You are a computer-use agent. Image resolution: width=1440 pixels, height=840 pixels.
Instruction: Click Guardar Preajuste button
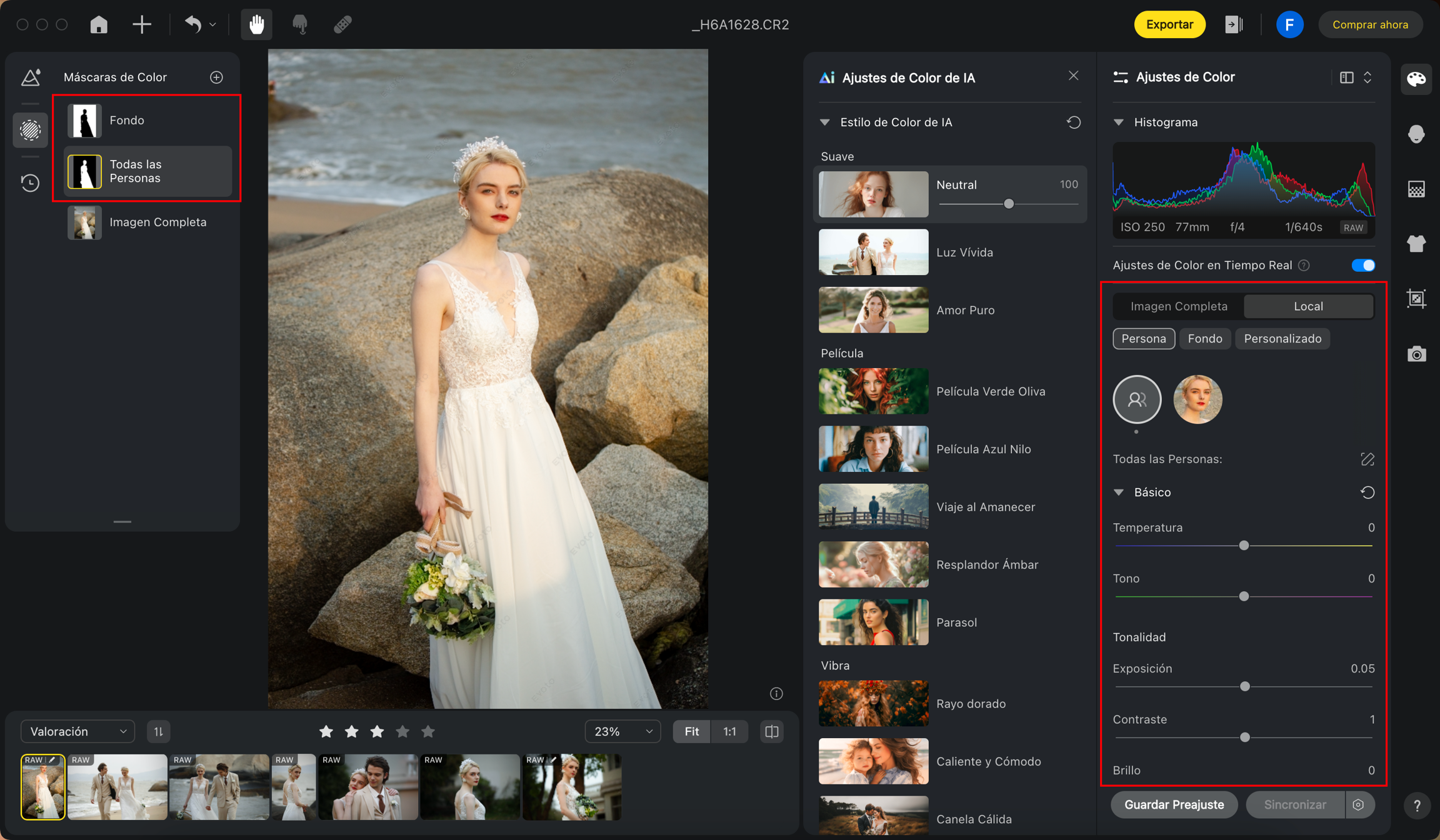[x=1174, y=804]
